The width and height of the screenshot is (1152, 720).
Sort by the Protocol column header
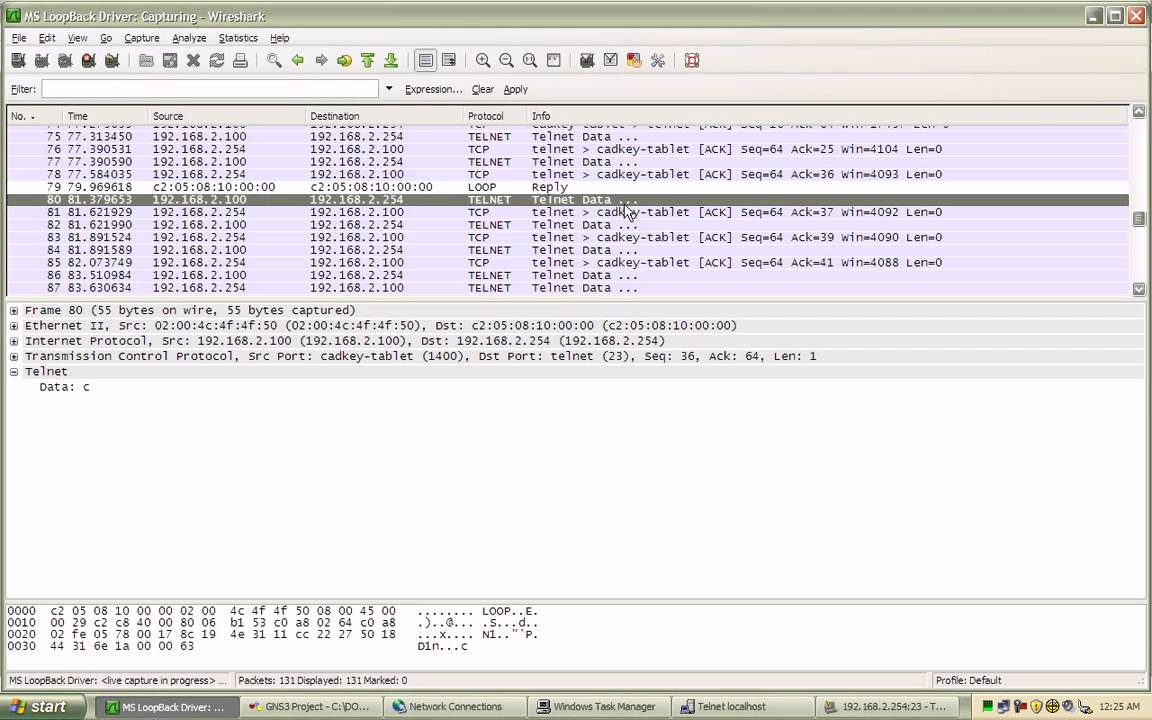[494, 116]
